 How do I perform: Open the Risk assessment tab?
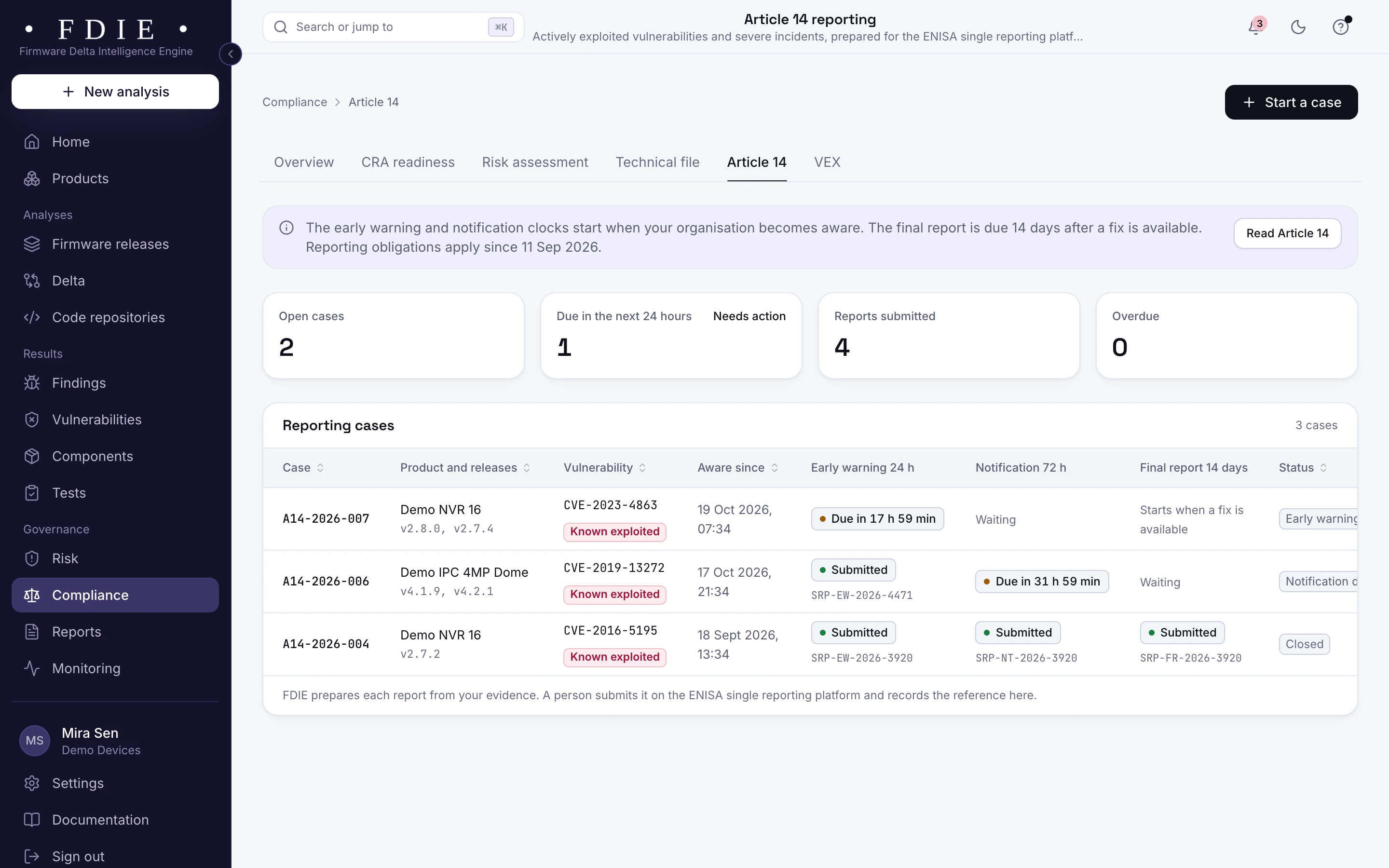(535, 163)
